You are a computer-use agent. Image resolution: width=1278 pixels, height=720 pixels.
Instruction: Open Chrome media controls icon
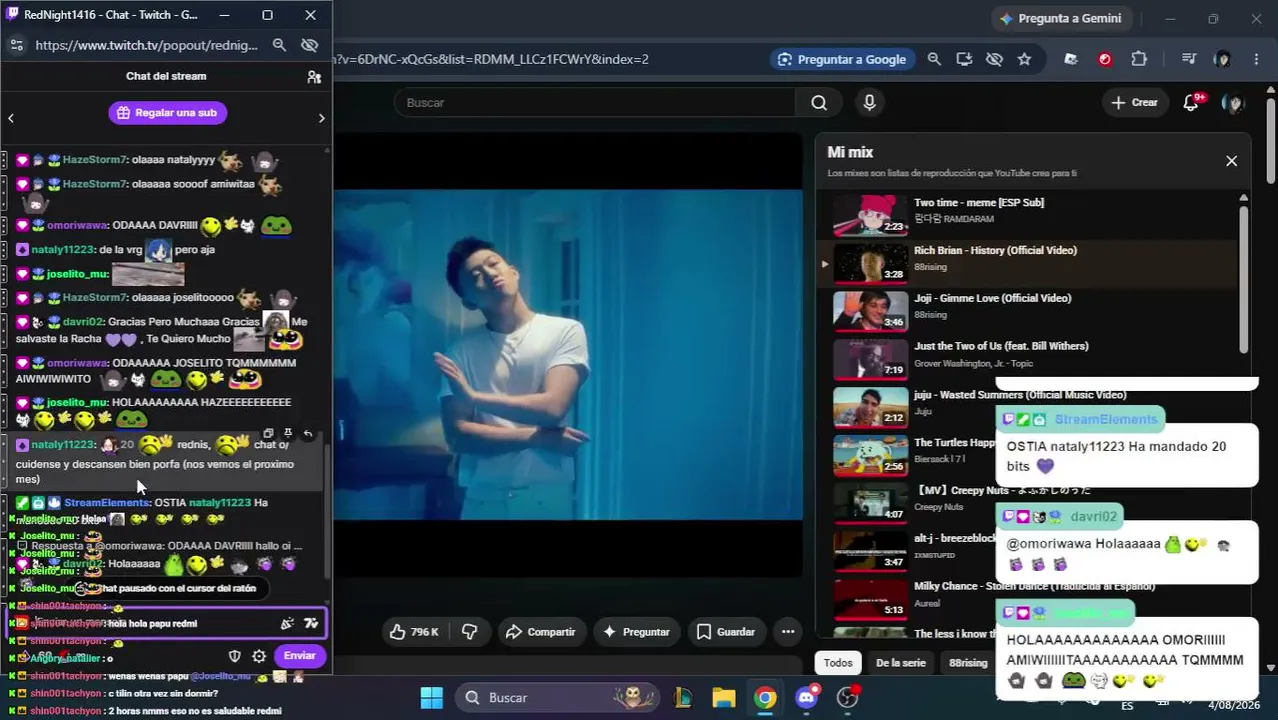pyautogui.click(x=1188, y=59)
